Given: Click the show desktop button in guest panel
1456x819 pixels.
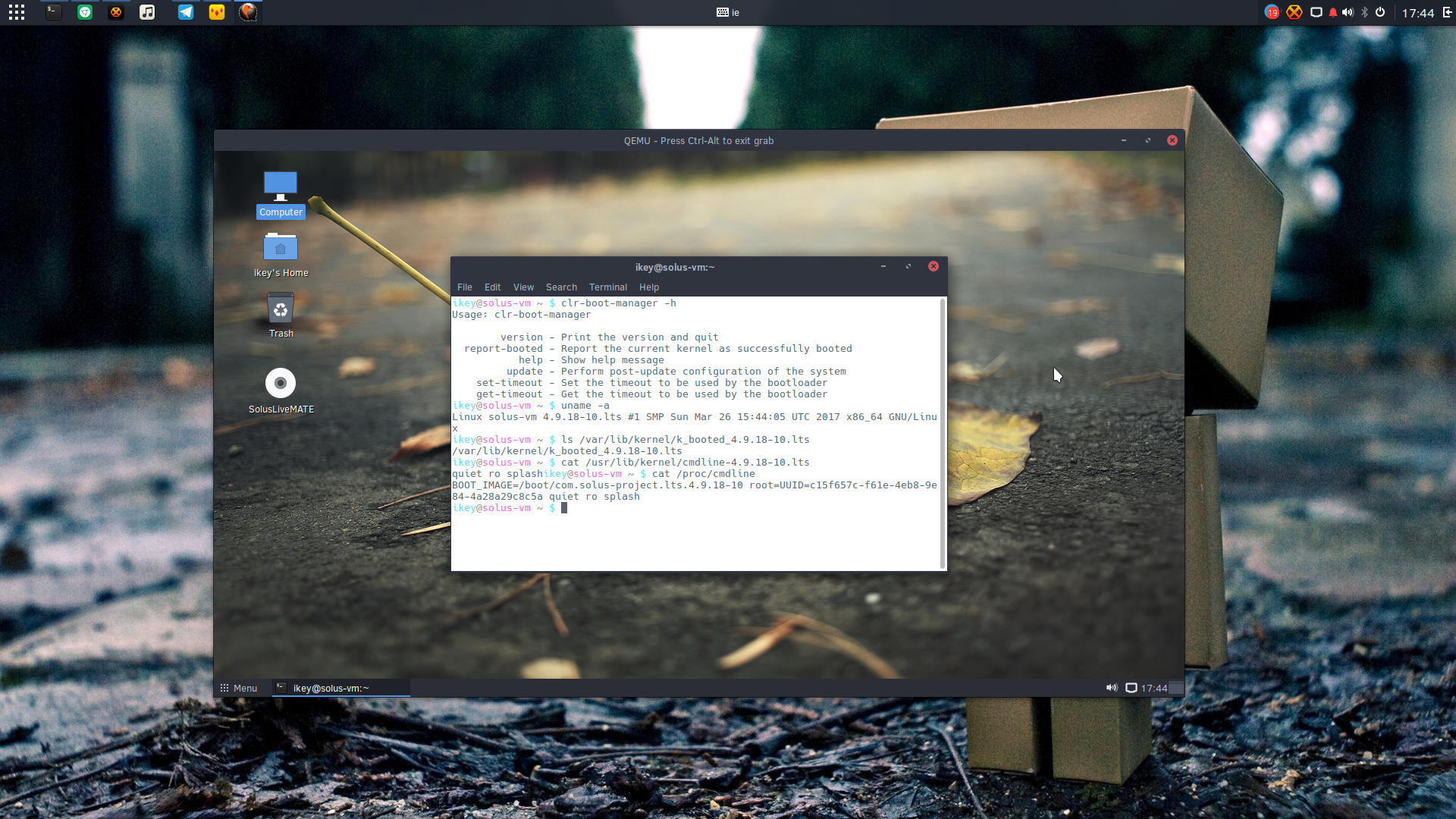Looking at the screenshot, I should [1176, 688].
